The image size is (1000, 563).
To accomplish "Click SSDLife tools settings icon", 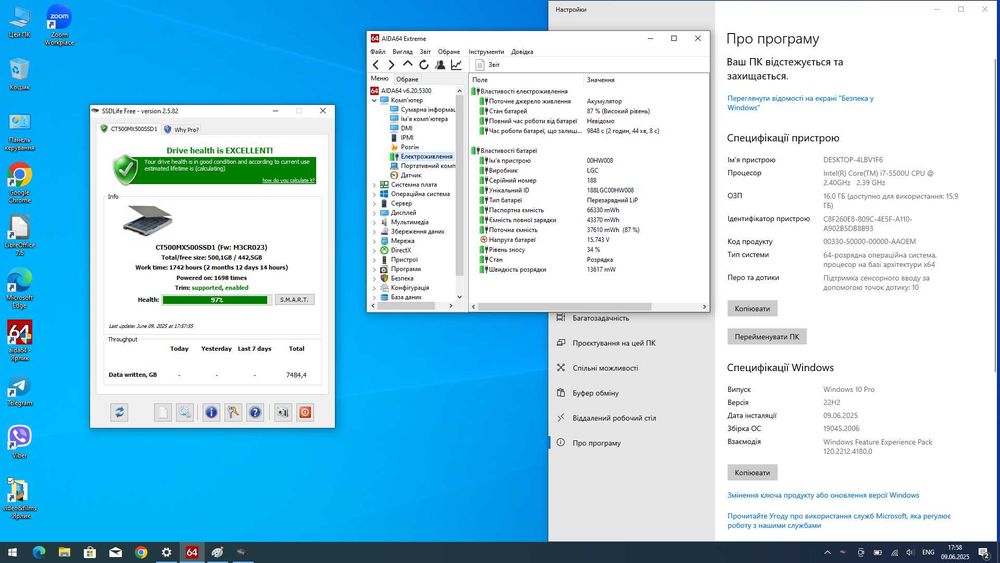I will (233, 412).
